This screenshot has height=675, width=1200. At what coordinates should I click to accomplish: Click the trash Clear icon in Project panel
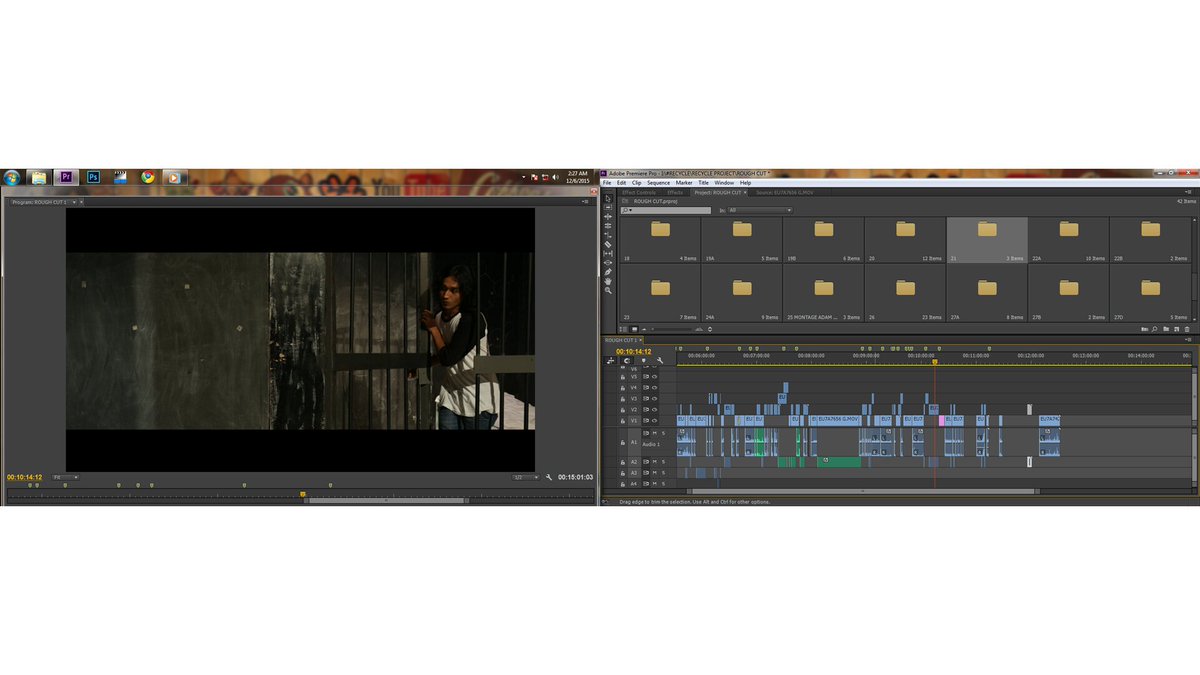(x=1187, y=329)
